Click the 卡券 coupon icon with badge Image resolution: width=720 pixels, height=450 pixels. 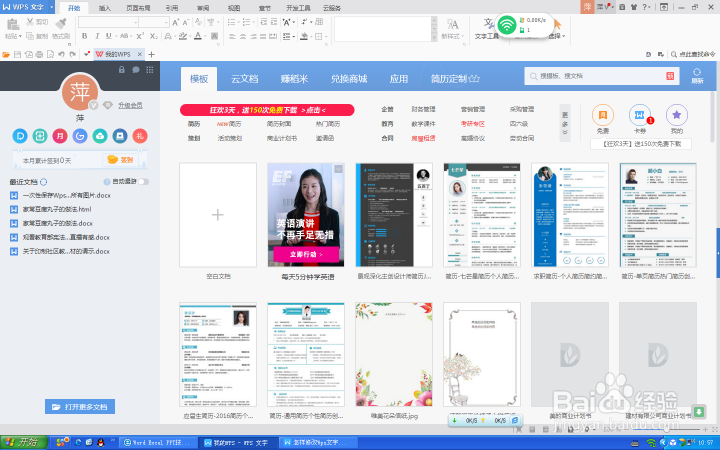tap(640, 115)
